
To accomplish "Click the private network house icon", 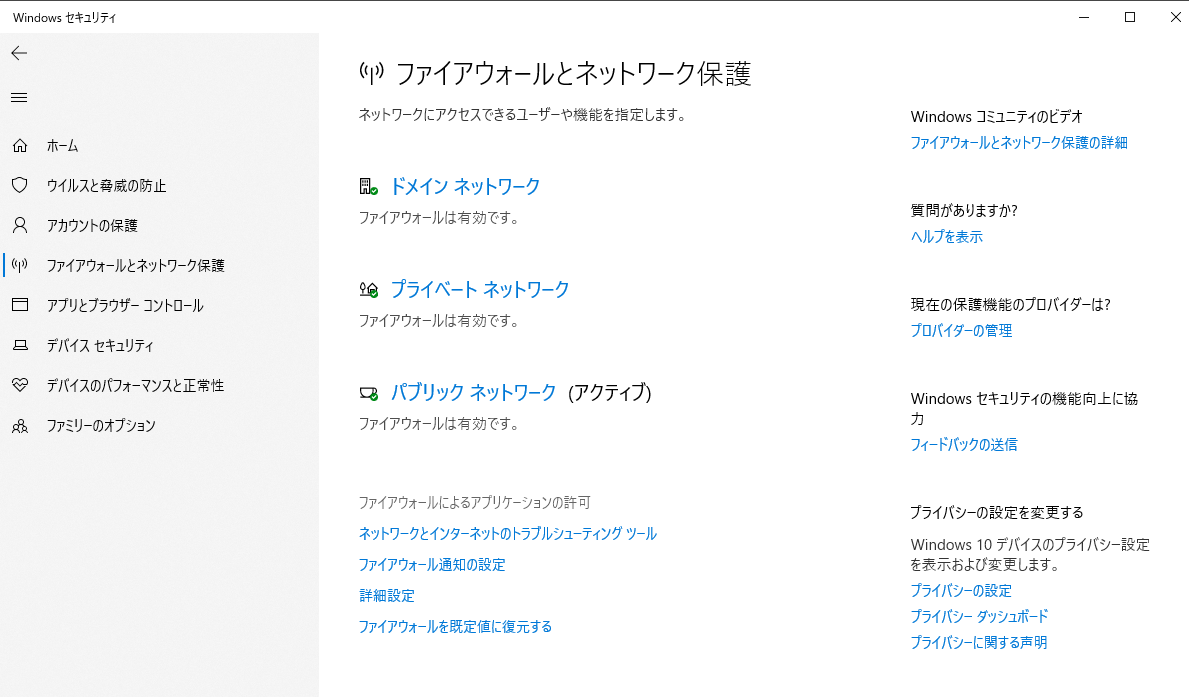I will (369, 290).
